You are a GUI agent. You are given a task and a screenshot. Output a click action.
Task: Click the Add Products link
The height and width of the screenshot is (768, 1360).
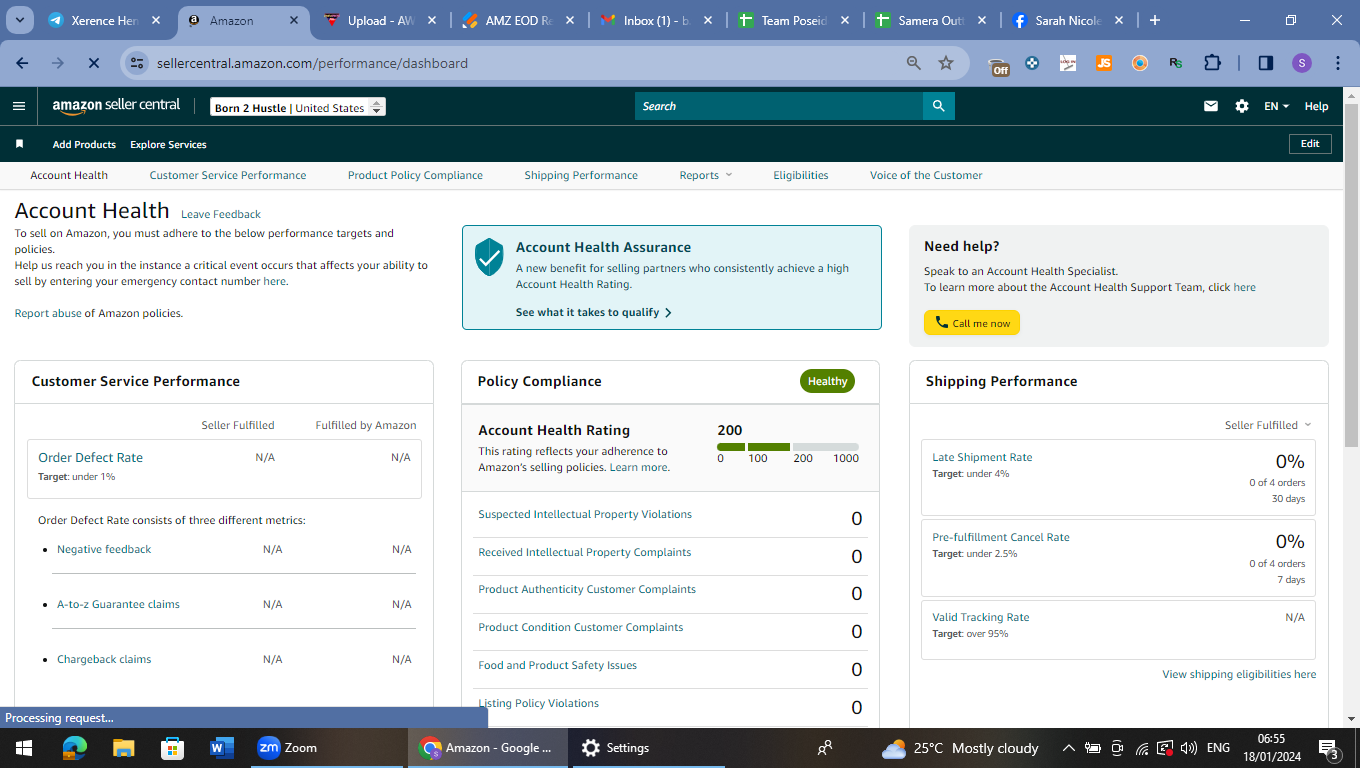tap(84, 144)
